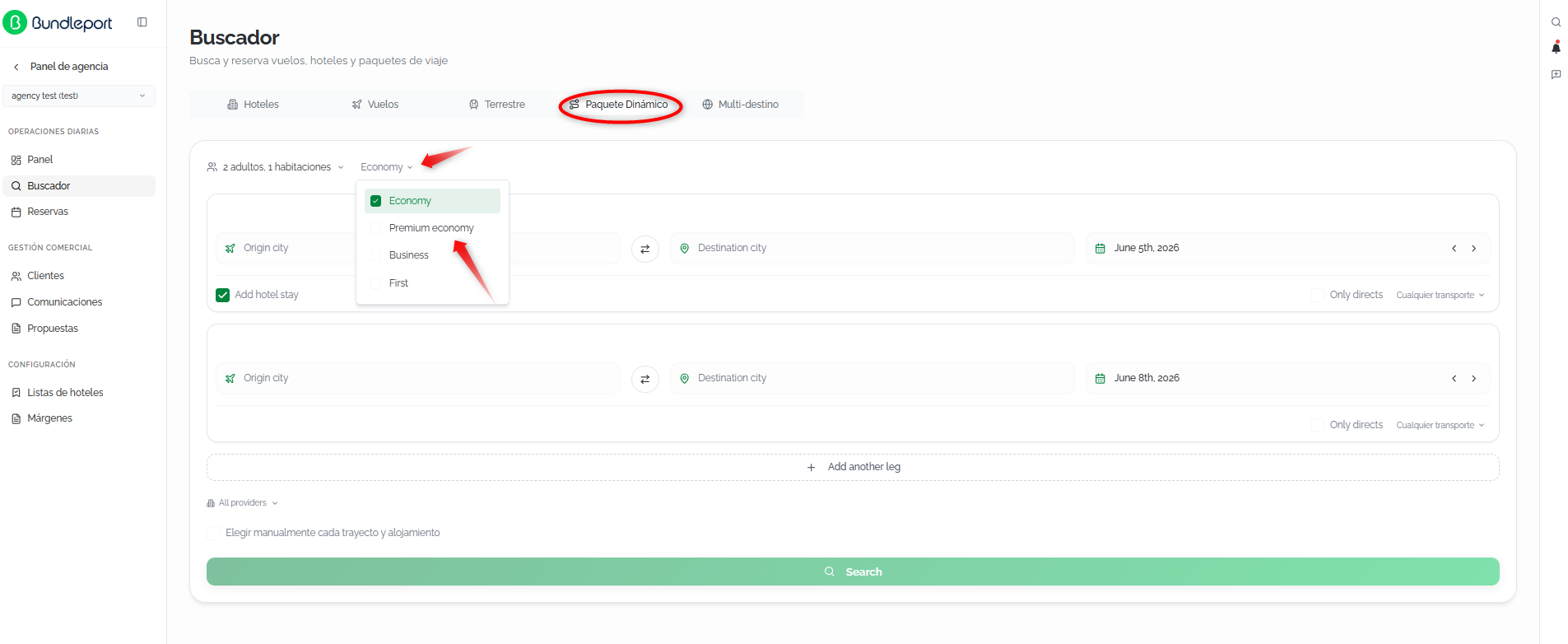Image resolution: width=1568 pixels, height=644 pixels.
Task: Click the green Search button
Action: point(853,572)
